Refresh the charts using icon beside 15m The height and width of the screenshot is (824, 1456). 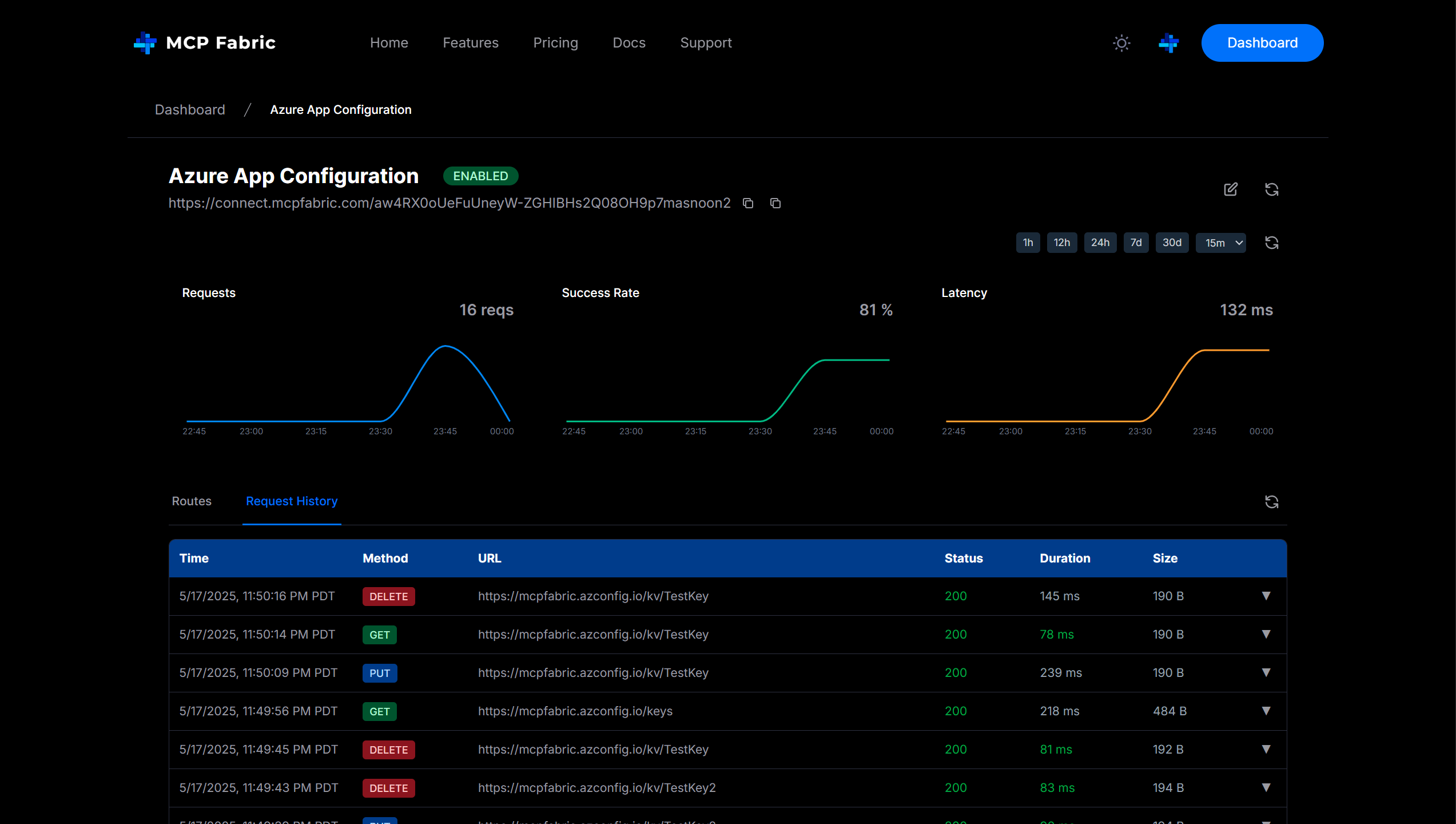tap(1271, 243)
